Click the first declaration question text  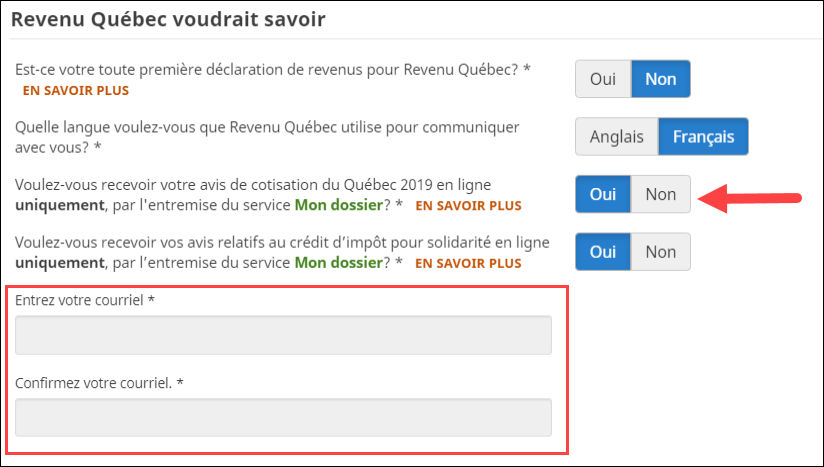click(270, 70)
